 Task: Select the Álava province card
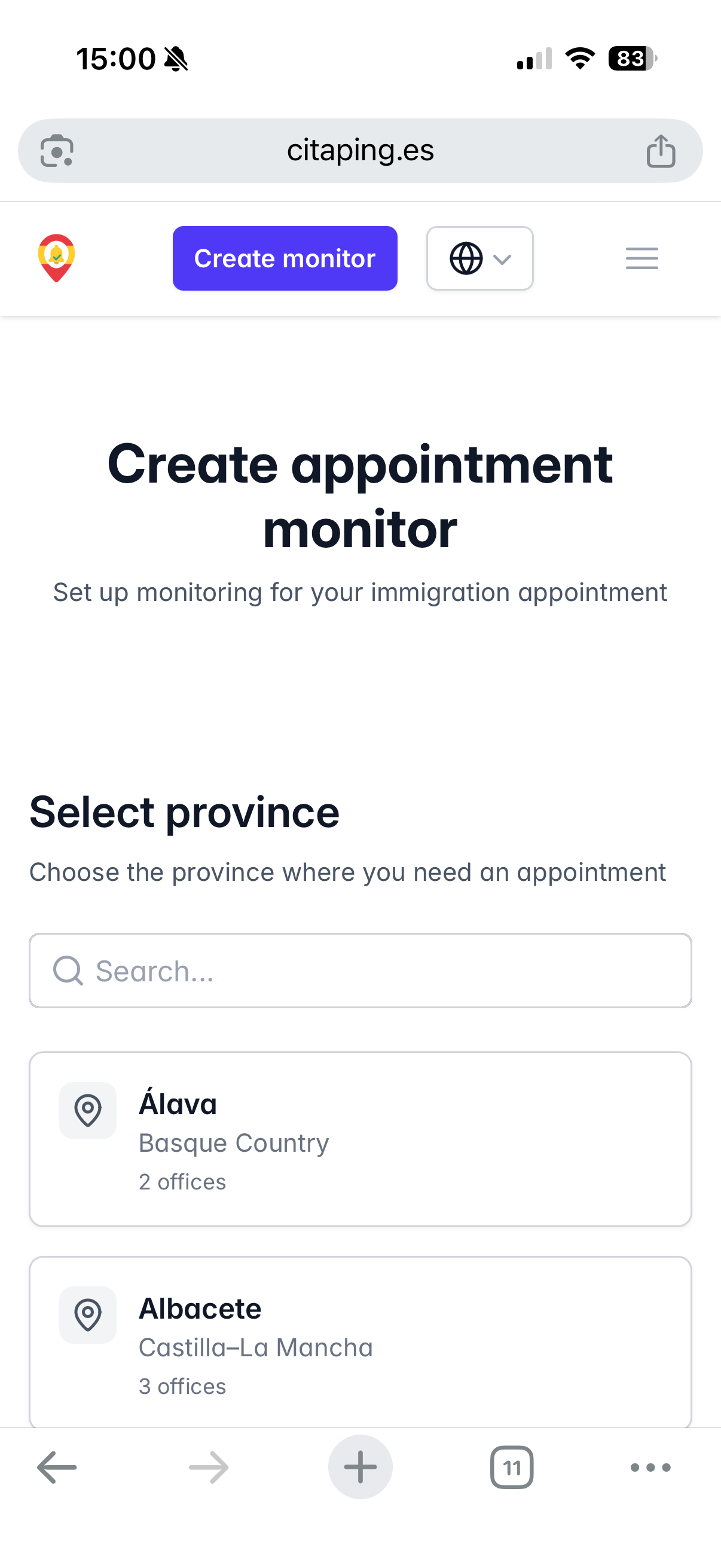(x=360, y=1139)
